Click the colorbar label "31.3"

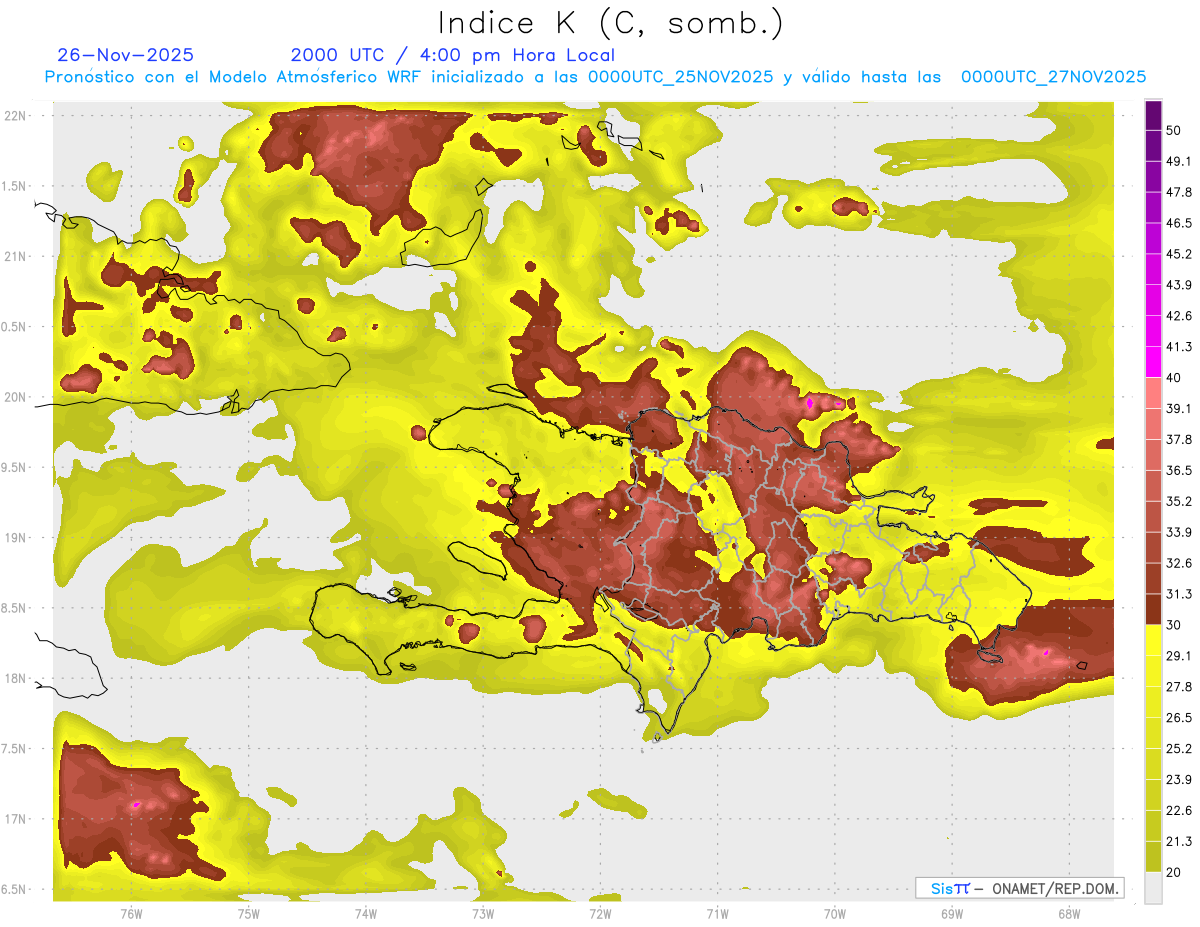1179,594
